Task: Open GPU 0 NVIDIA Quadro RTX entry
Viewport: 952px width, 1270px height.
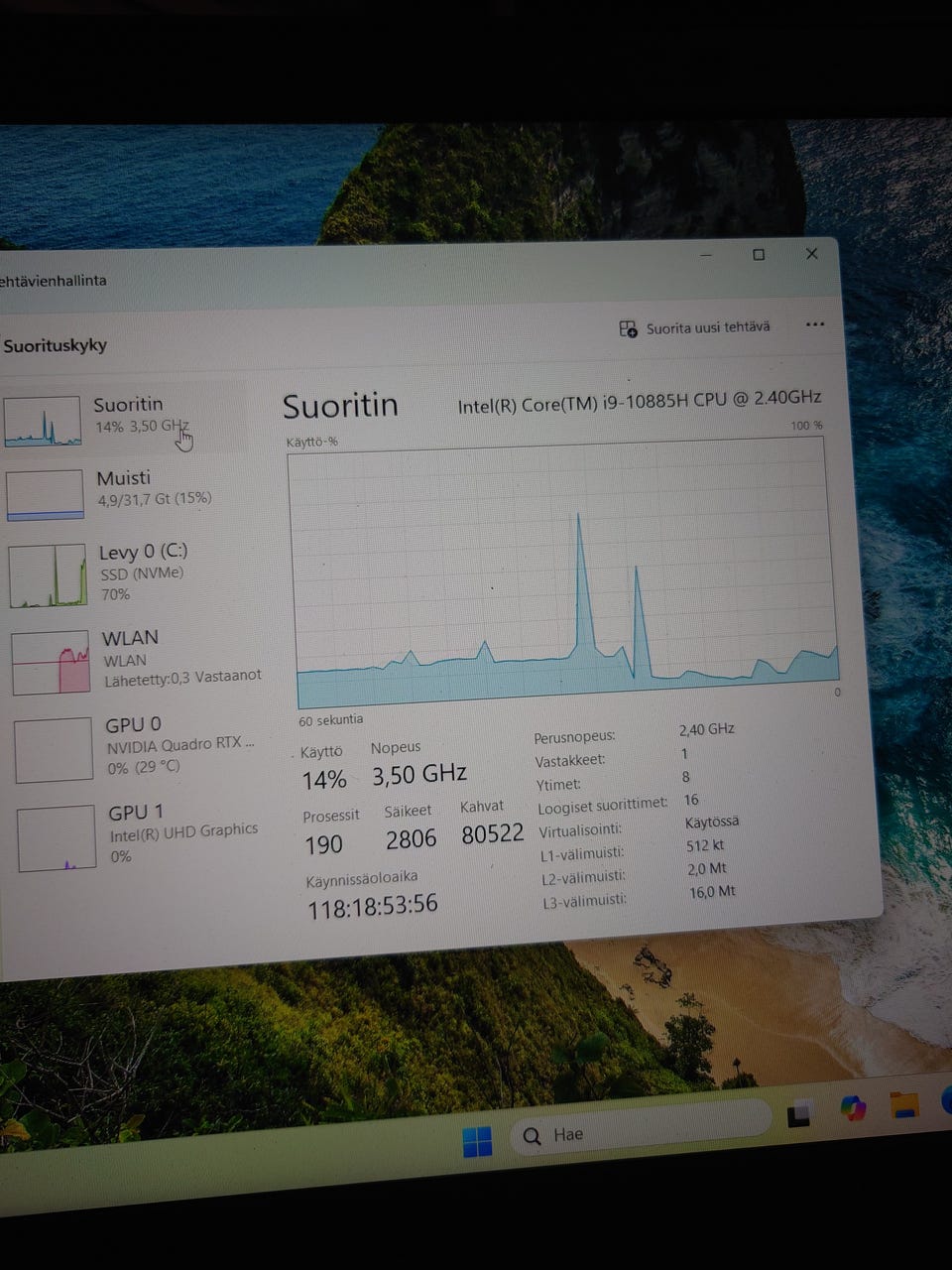Action: click(136, 746)
